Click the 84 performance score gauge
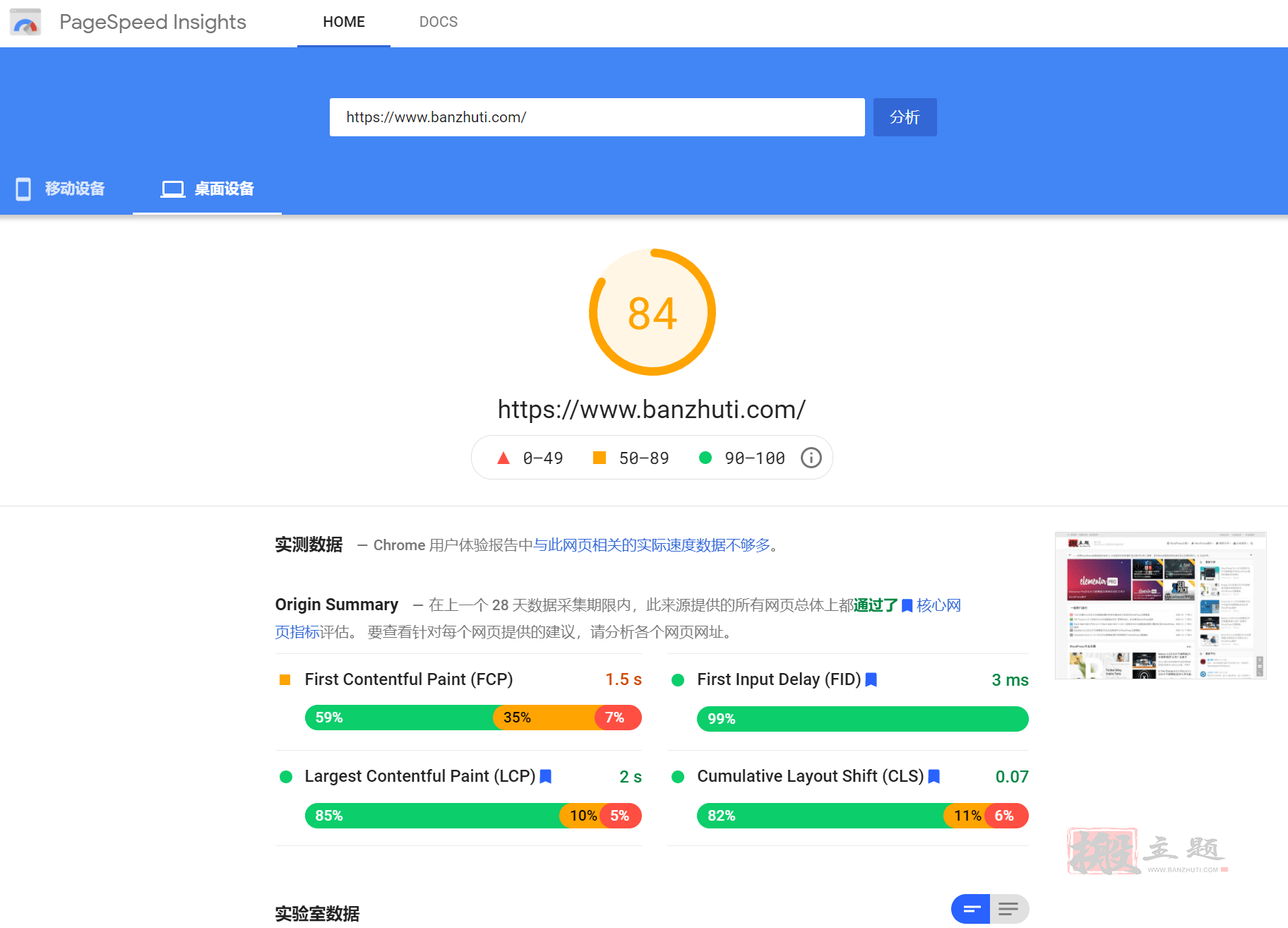The image size is (1288, 928). (652, 312)
